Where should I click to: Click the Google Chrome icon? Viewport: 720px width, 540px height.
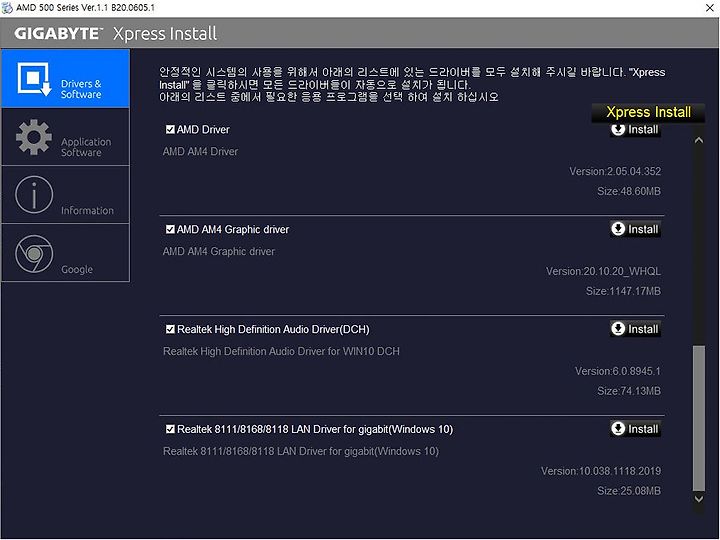tap(34, 253)
